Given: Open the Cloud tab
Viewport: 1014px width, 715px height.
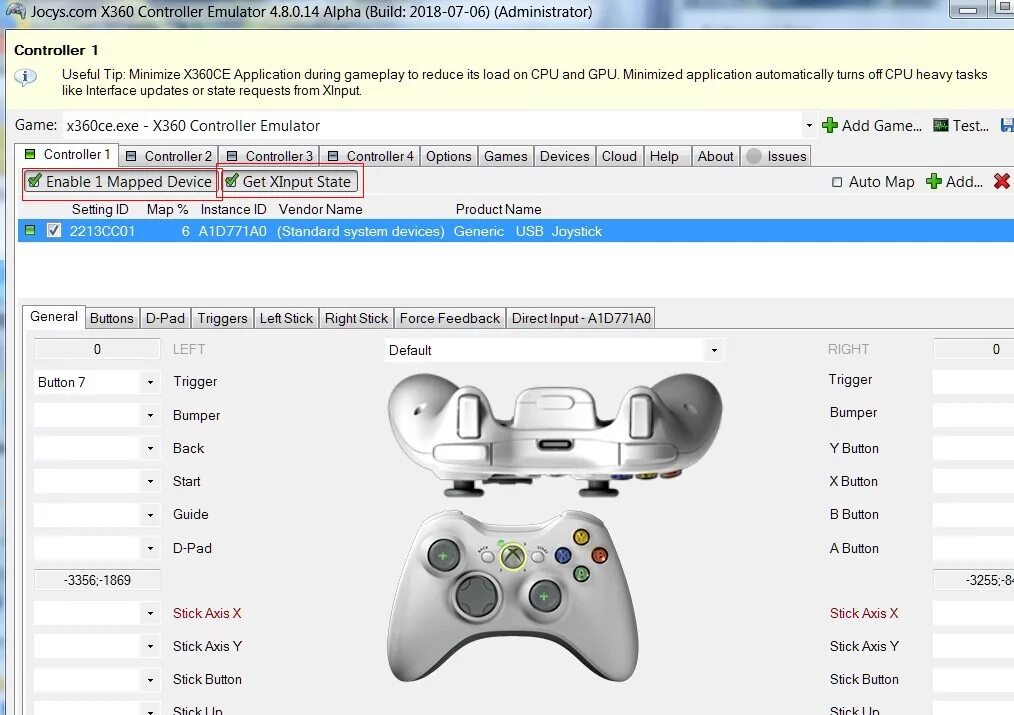Looking at the screenshot, I should click(x=620, y=156).
